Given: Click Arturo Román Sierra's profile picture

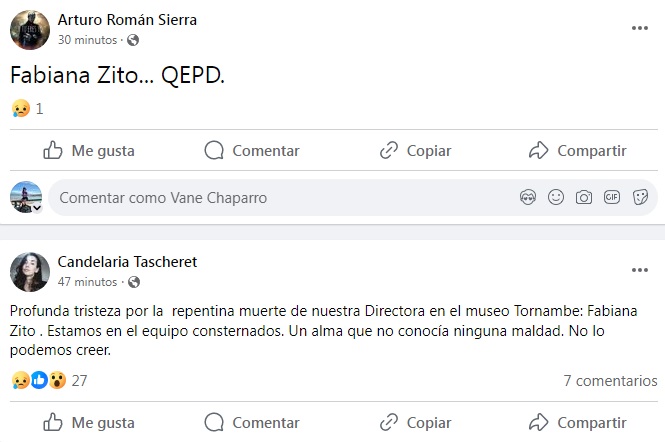Looking at the screenshot, I should 30,30.
